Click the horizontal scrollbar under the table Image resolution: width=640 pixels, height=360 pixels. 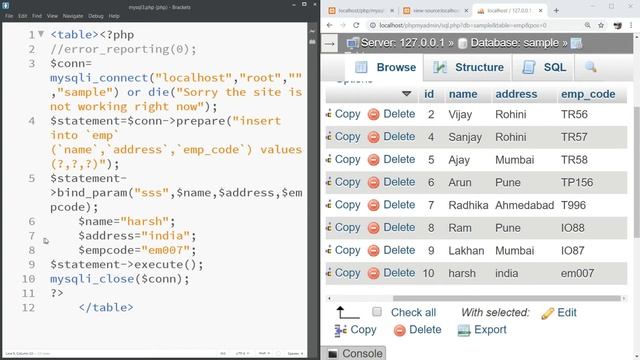click(x=506, y=298)
